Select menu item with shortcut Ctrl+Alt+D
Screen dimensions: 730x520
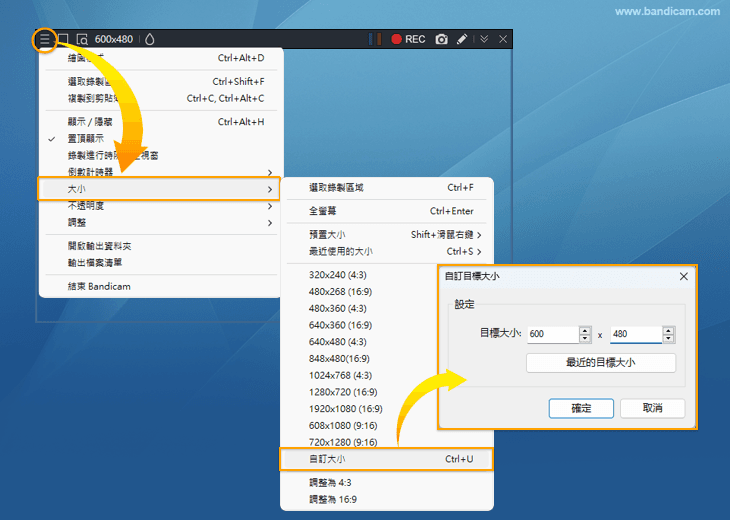(161, 58)
